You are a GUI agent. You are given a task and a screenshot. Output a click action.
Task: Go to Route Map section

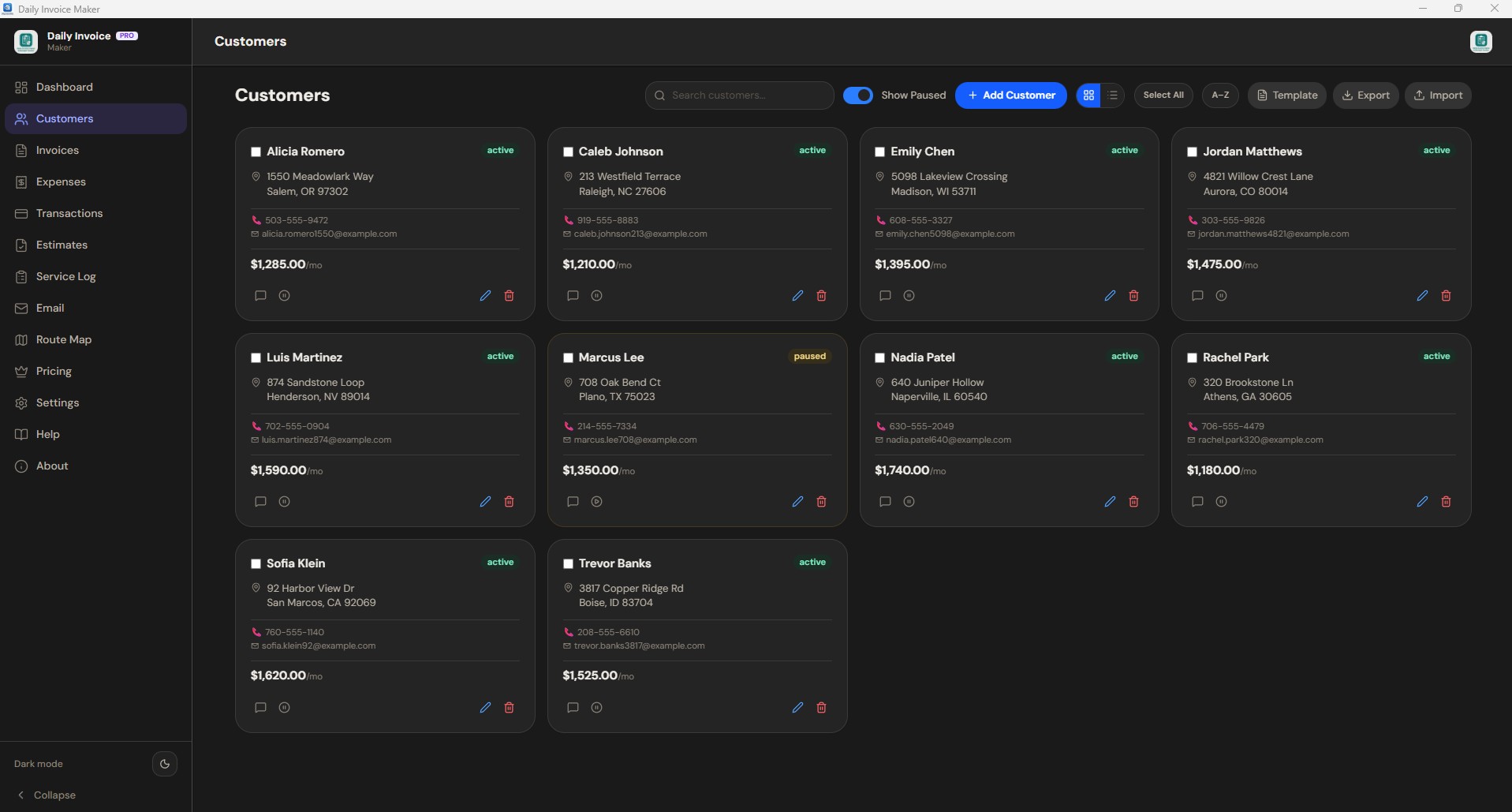pyautogui.click(x=64, y=340)
